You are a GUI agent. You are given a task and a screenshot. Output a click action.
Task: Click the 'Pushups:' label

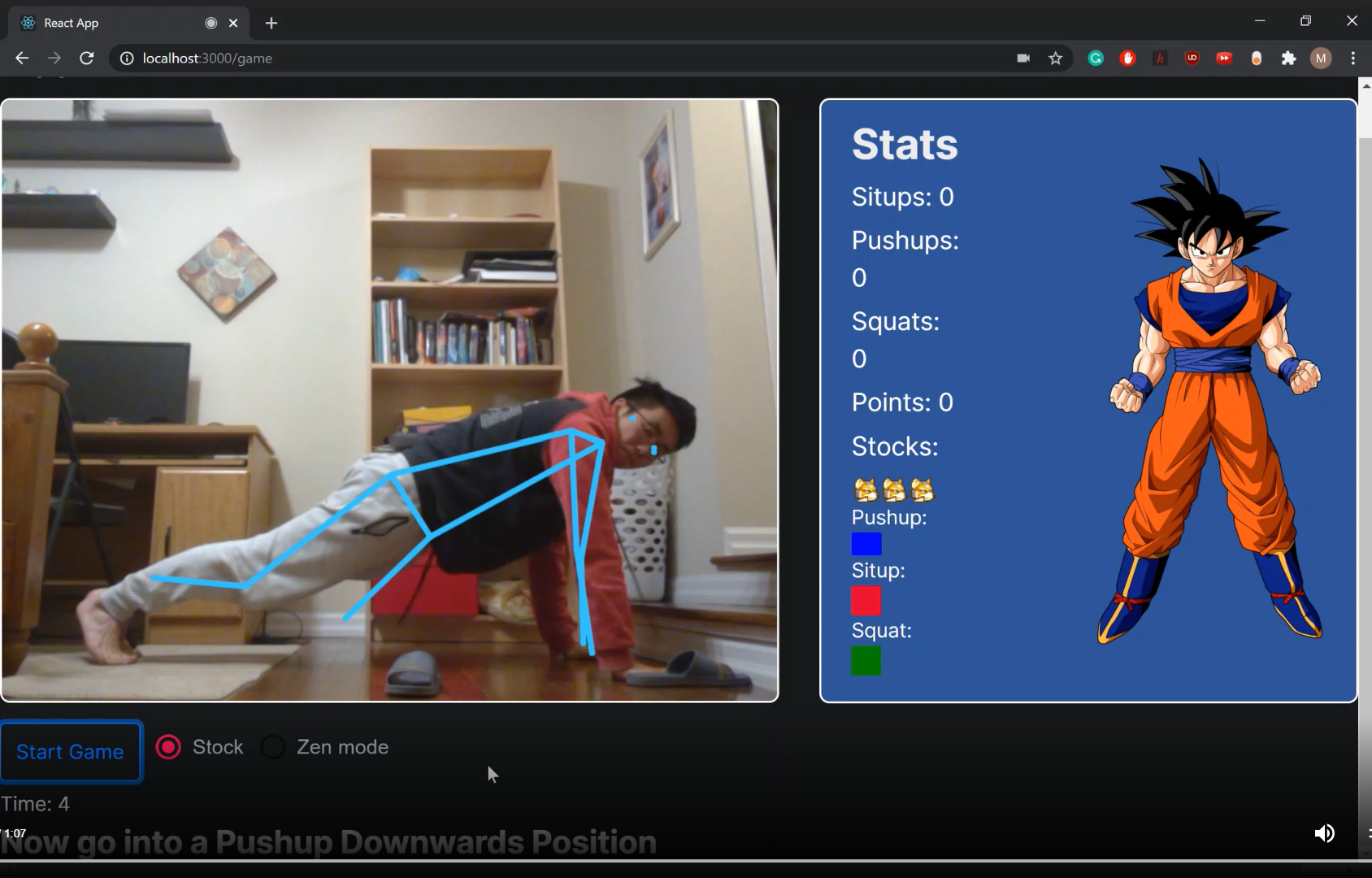(905, 241)
